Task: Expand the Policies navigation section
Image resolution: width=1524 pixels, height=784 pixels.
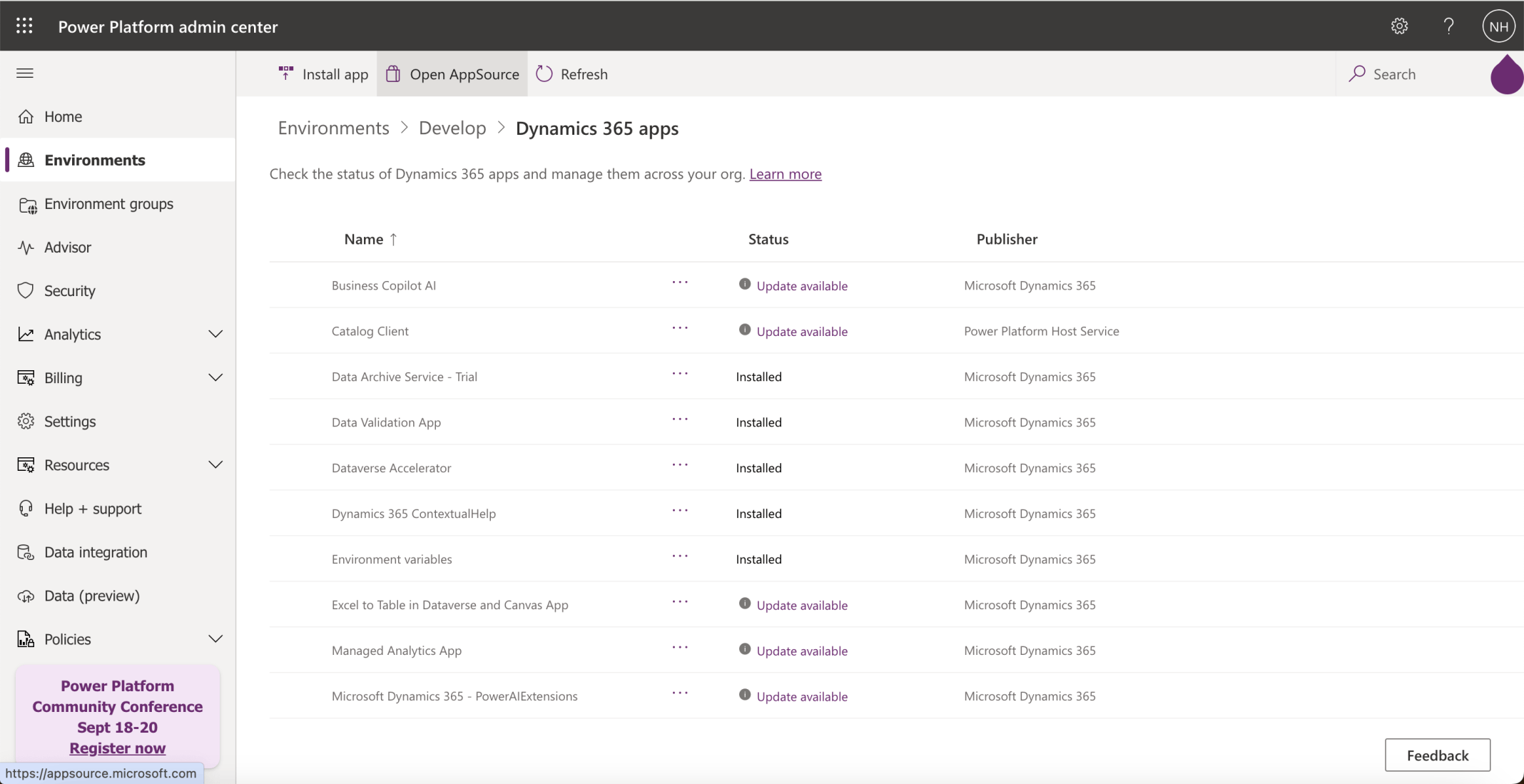Action: click(x=215, y=639)
